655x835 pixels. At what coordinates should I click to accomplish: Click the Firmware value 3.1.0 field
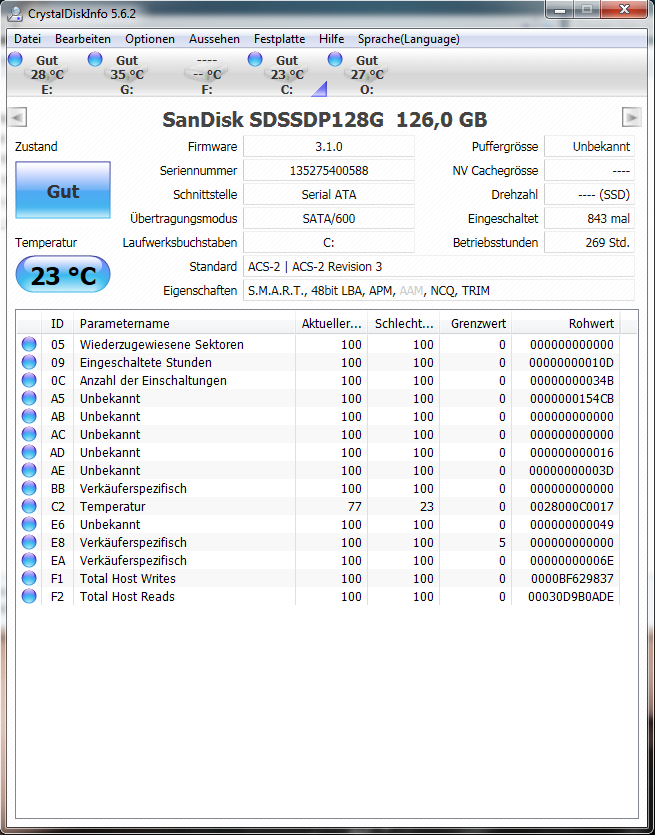pyautogui.click(x=329, y=146)
